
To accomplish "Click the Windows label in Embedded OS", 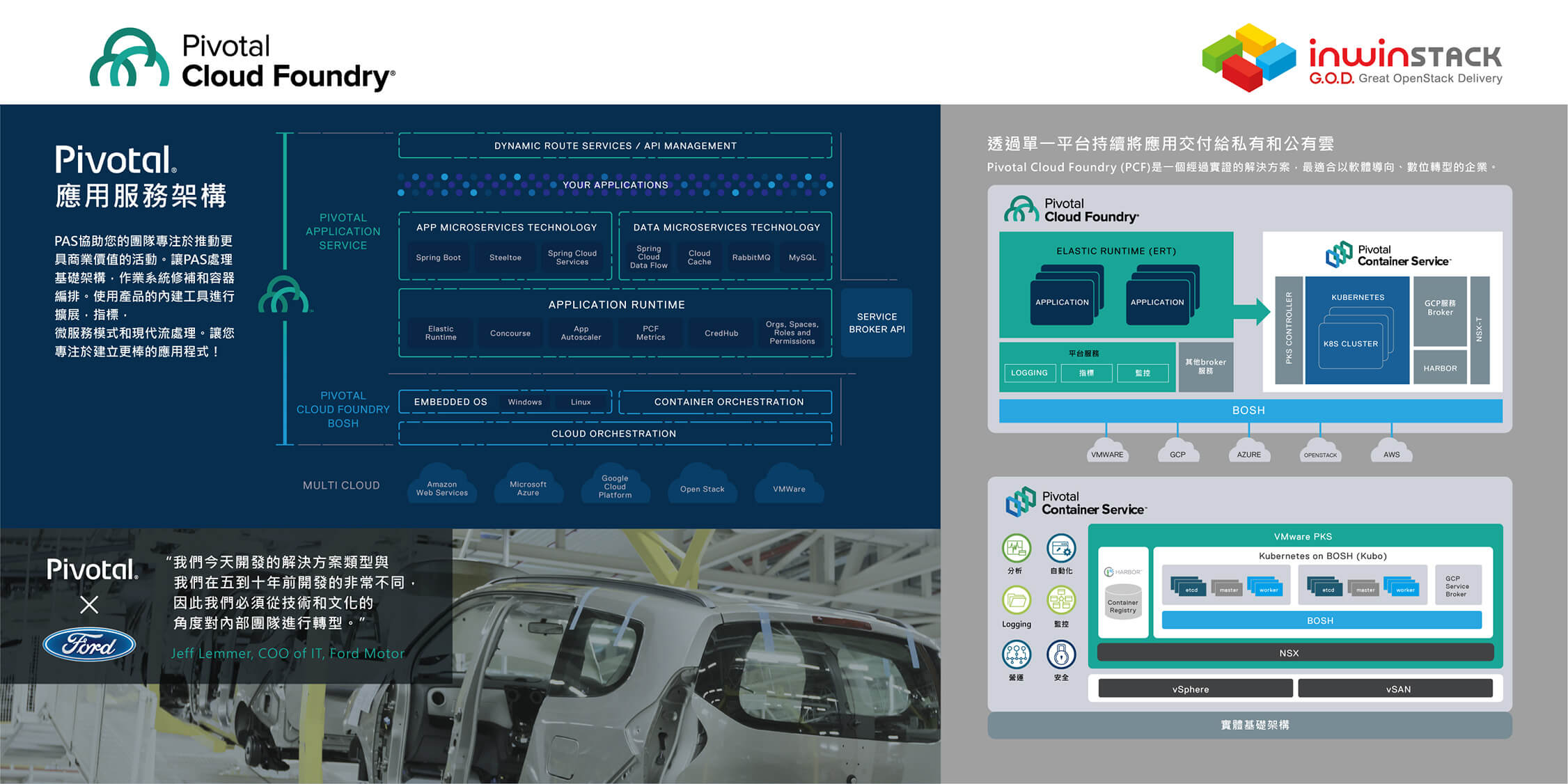I will pyautogui.click(x=524, y=402).
